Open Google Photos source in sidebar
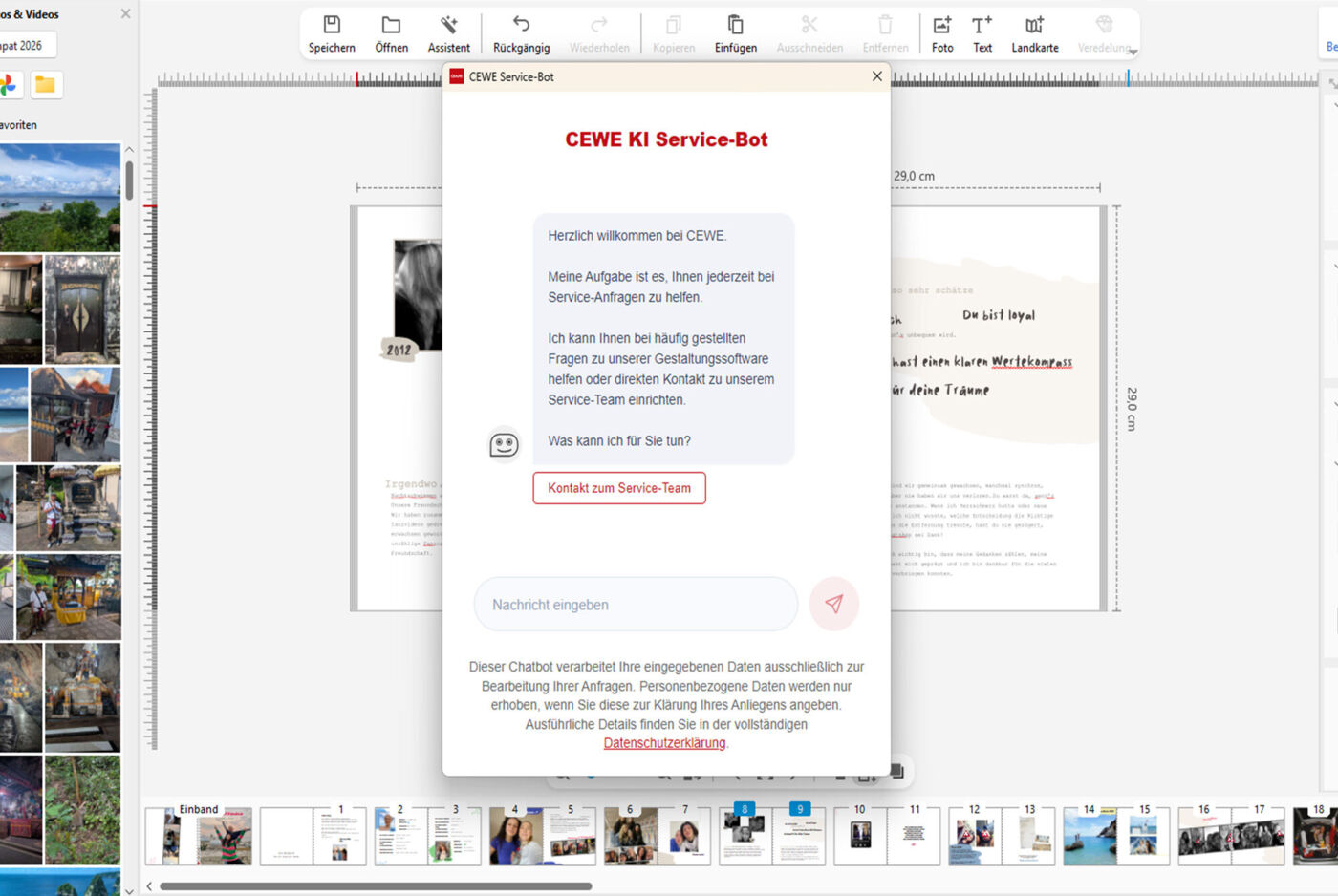Image resolution: width=1338 pixels, height=896 pixels. [8, 85]
